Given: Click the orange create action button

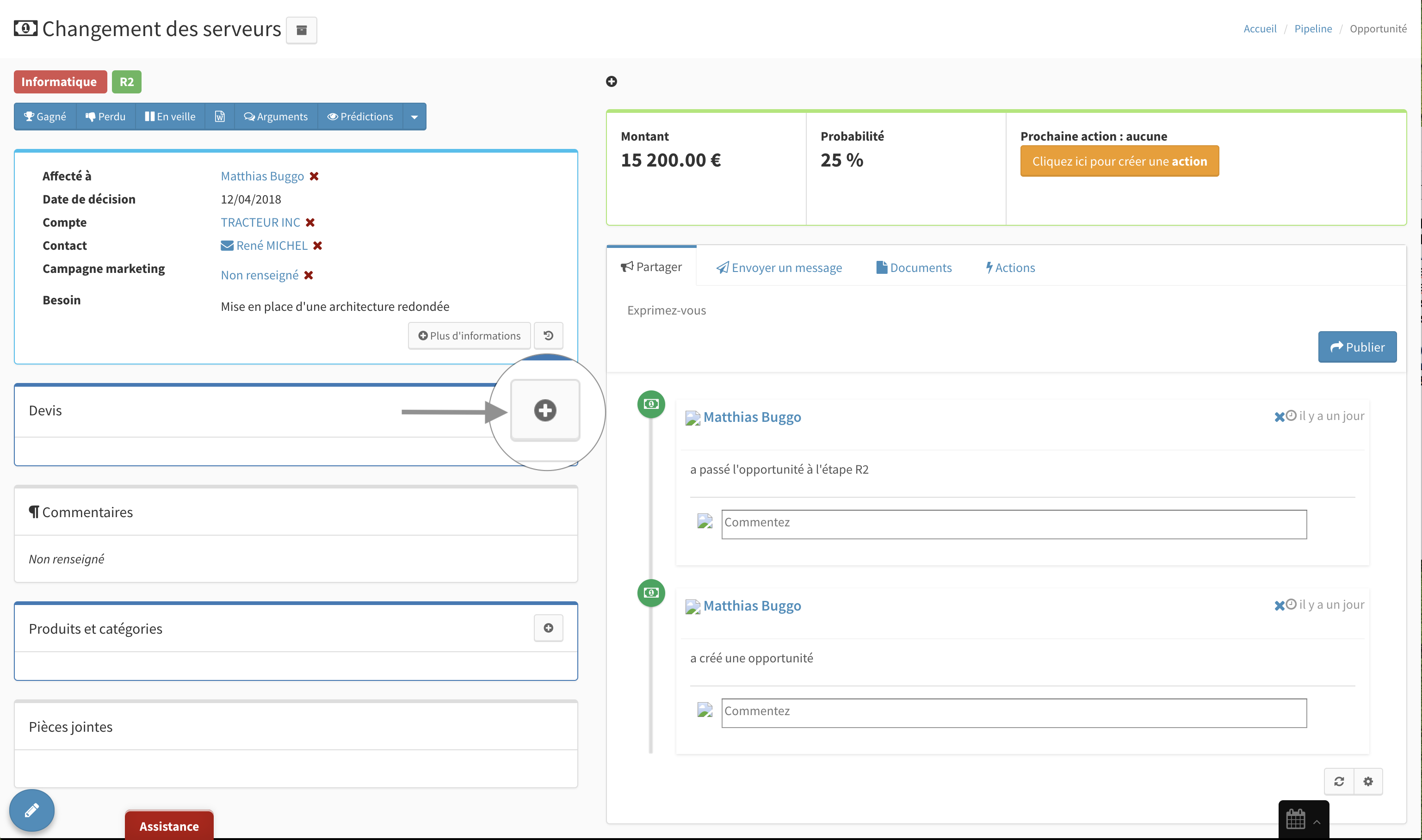Looking at the screenshot, I should coord(1119,161).
